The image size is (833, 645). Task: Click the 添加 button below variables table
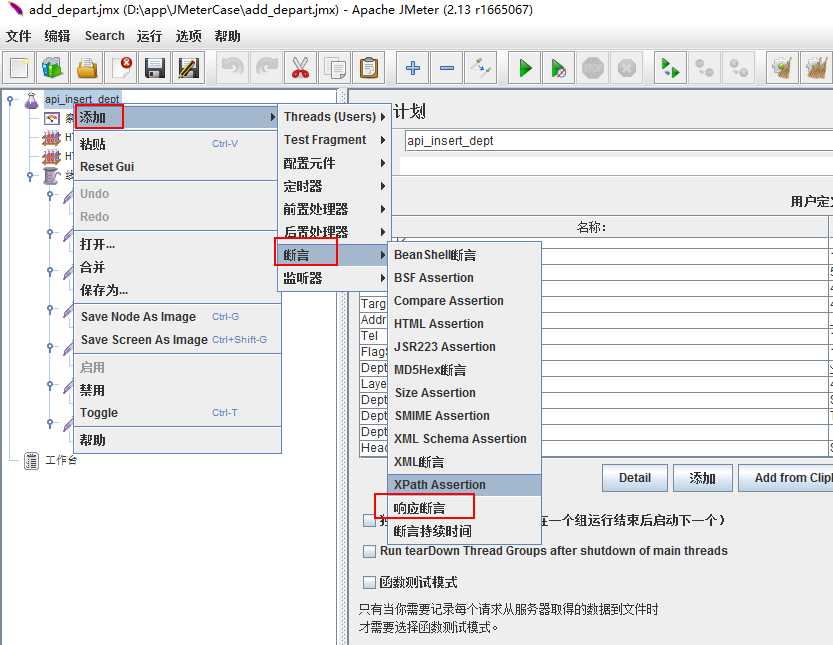(702, 478)
